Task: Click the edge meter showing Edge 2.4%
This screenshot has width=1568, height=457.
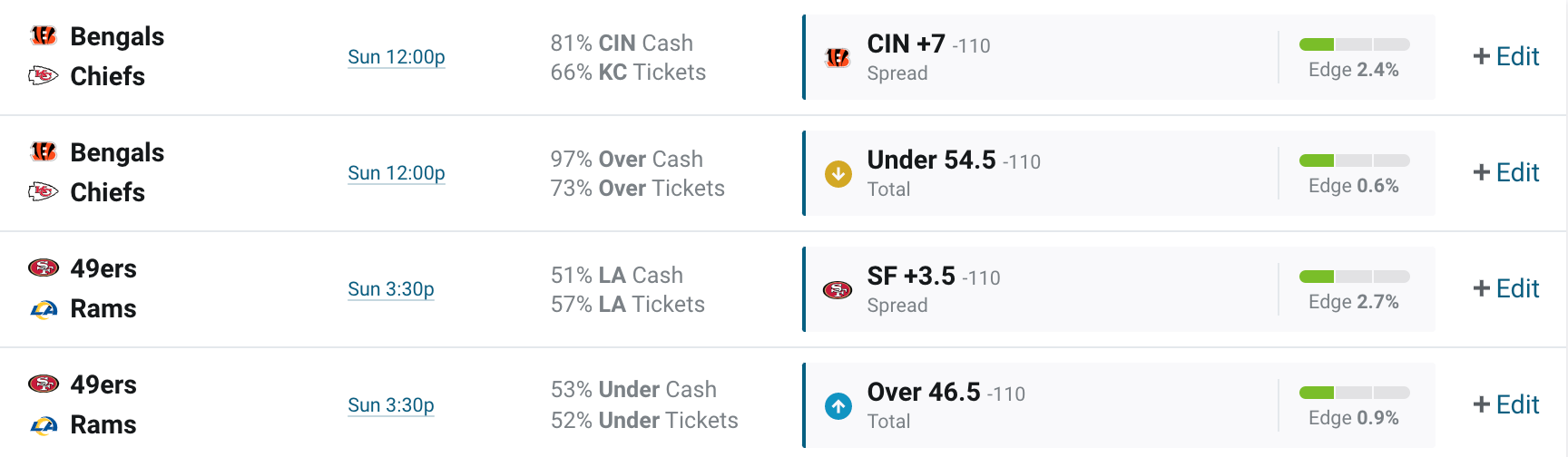Action: point(1354,44)
